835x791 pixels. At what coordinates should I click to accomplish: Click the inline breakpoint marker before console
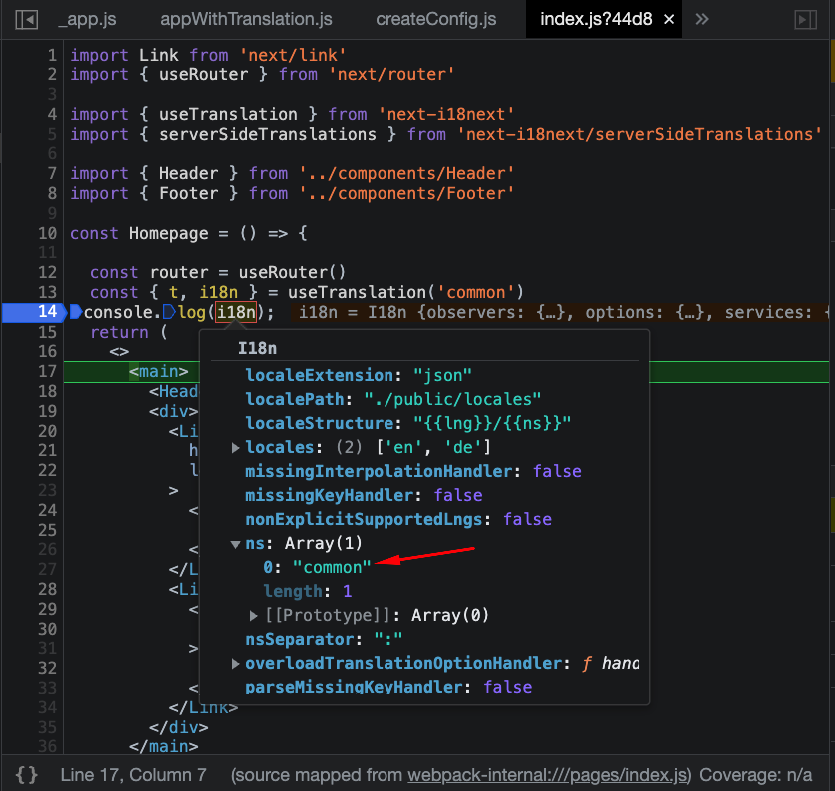click(x=76, y=312)
